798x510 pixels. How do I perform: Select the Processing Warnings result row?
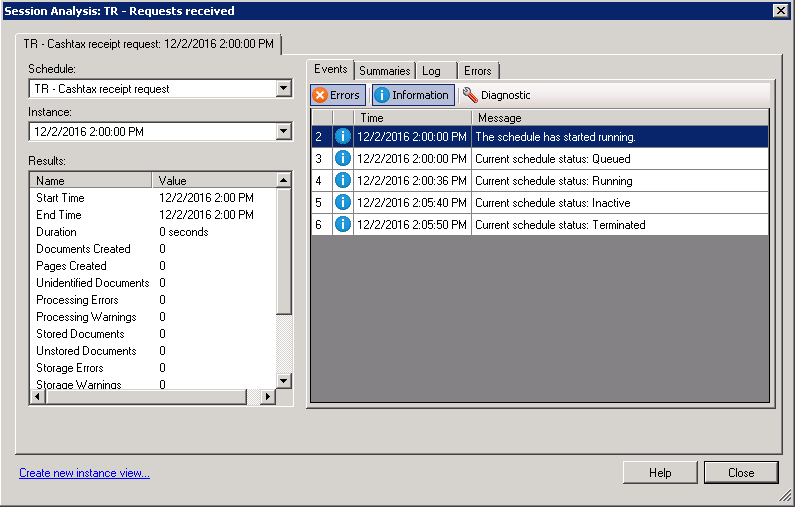154,317
